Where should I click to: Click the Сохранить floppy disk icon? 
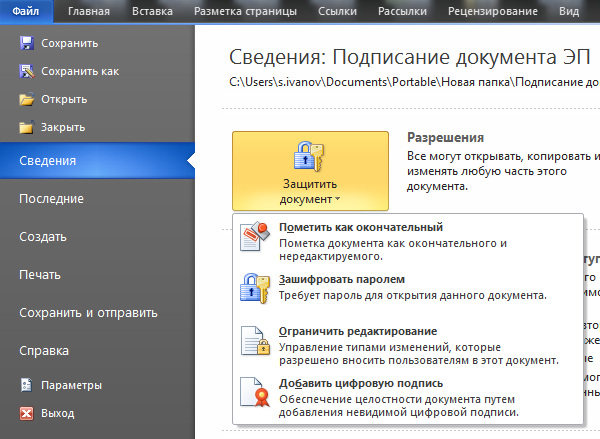pos(26,43)
